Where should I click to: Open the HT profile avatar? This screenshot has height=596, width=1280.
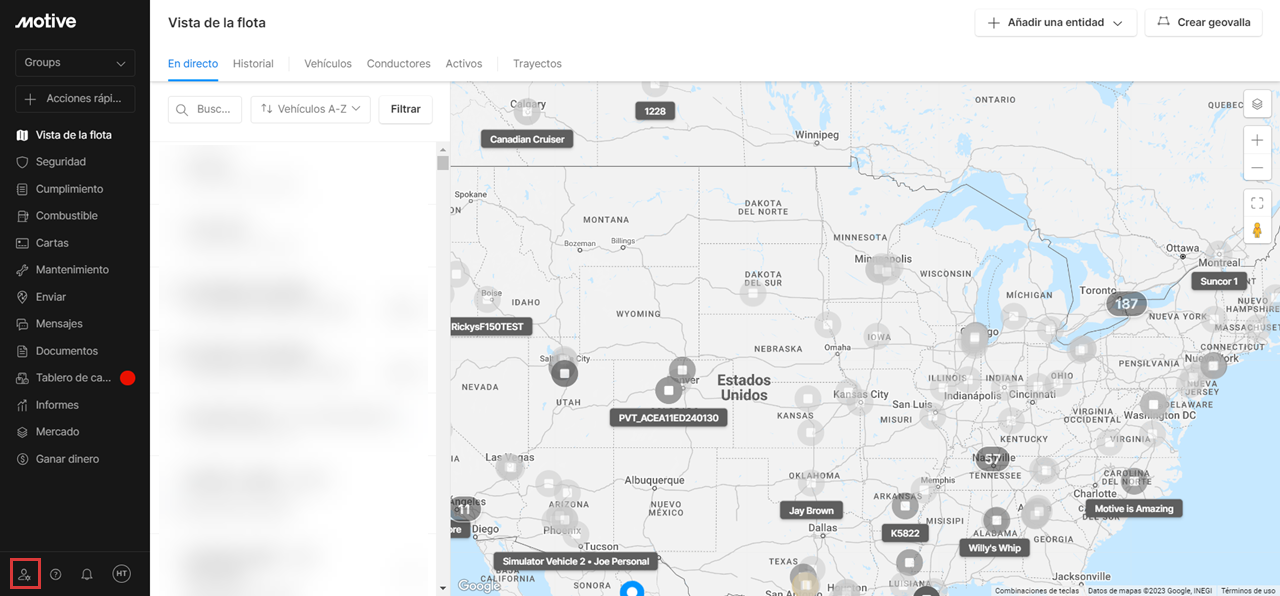point(121,574)
